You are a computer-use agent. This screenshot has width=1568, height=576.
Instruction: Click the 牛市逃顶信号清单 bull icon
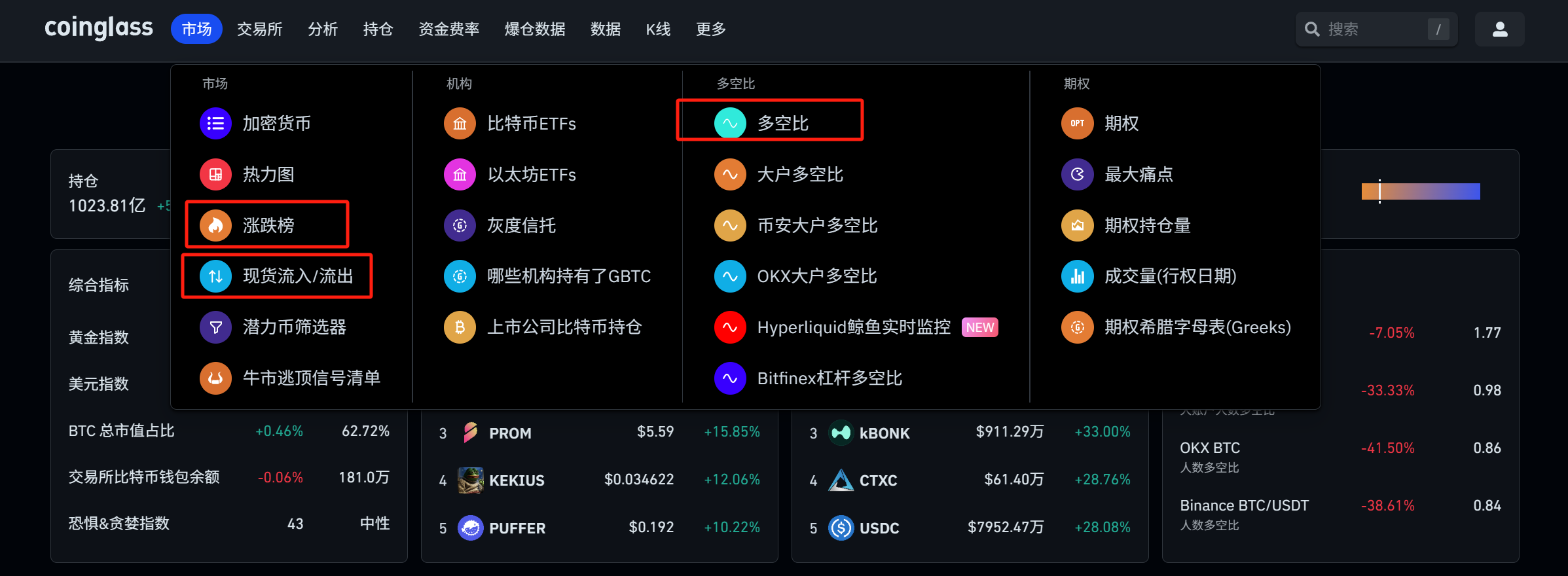tap(215, 378)
